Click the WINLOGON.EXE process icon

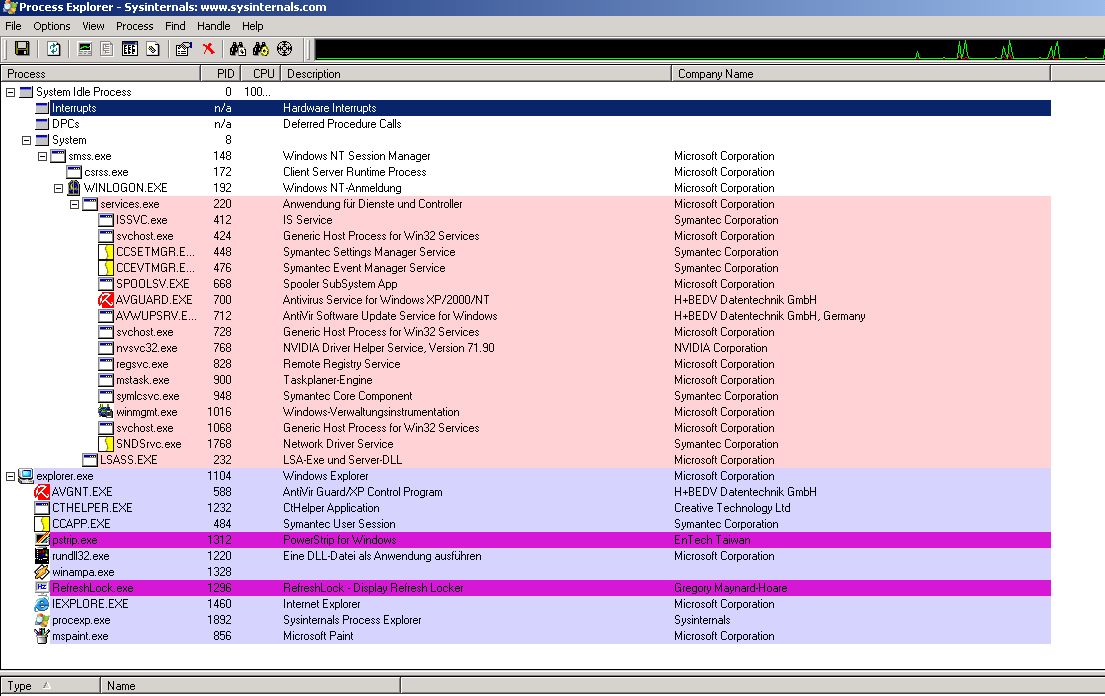pyautogui.click(x=74, y=188)
